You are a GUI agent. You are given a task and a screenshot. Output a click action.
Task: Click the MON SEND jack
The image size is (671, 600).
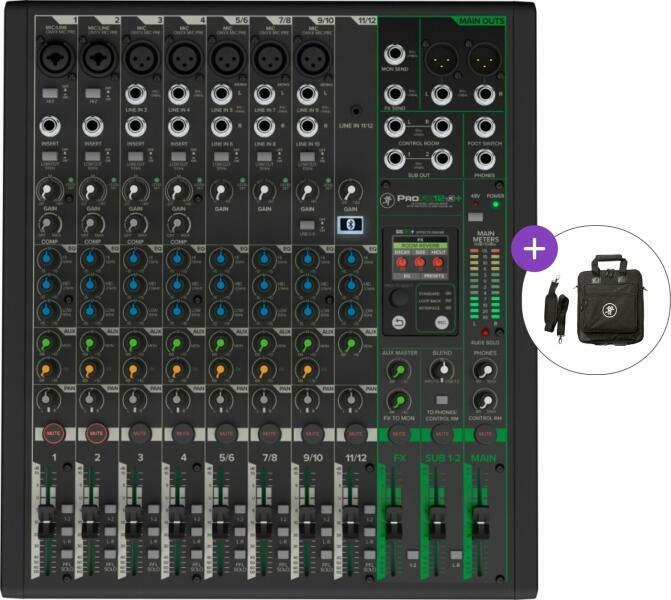[x=394, y=53]
